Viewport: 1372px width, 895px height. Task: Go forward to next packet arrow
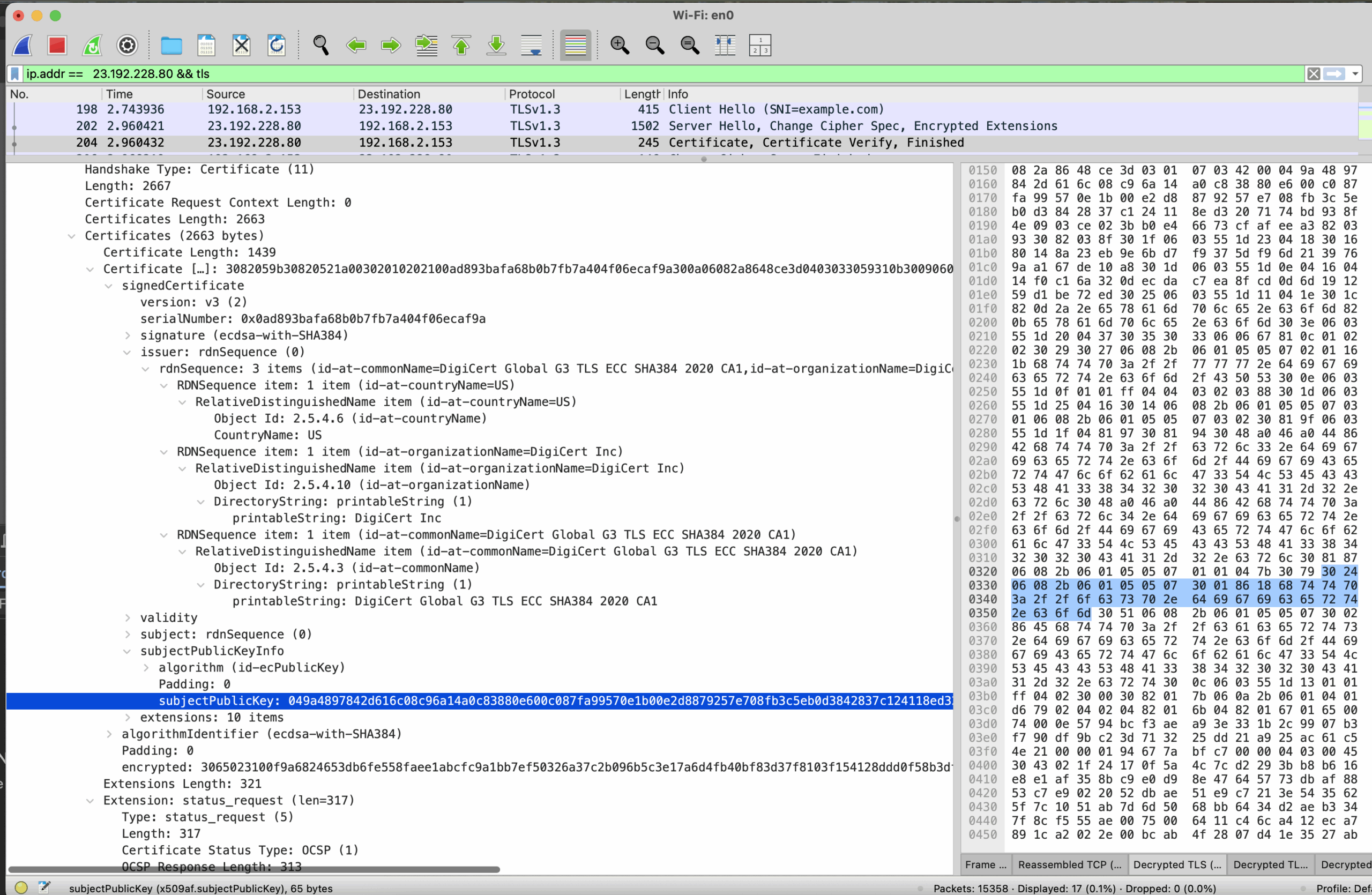click(391, 45)
